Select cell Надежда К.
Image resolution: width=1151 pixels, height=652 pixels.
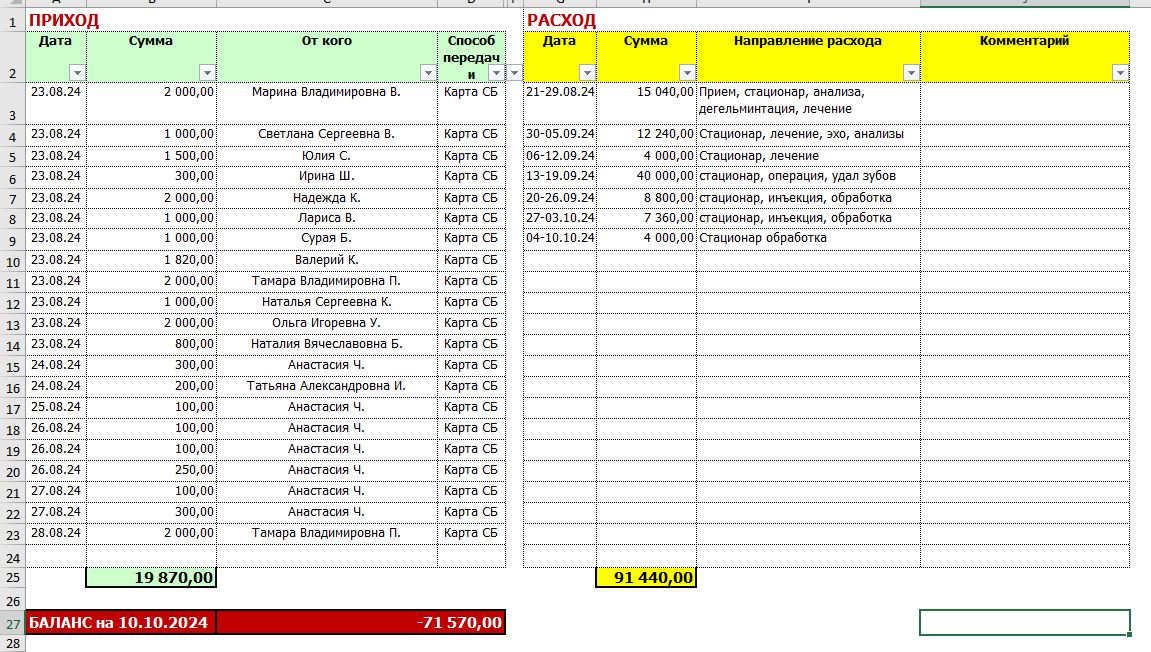pos(327,198)
